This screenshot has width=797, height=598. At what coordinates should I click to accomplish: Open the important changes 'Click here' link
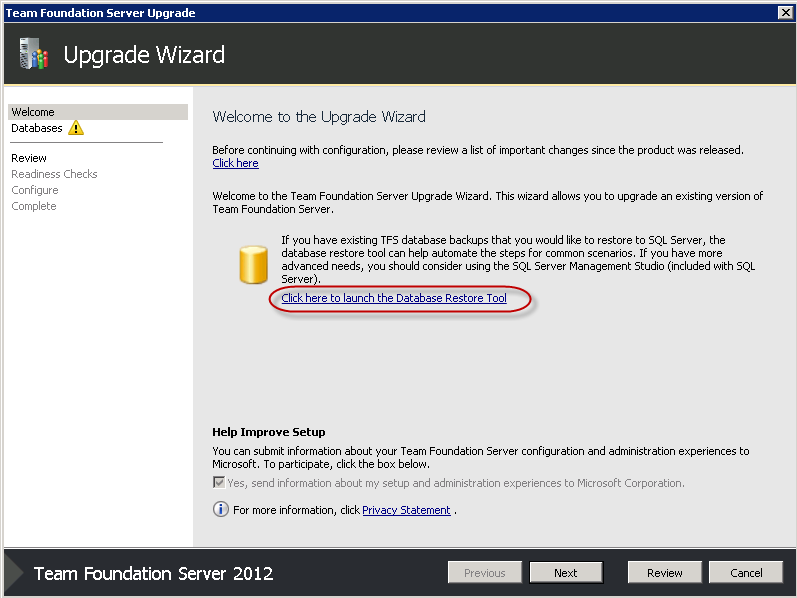235,163
